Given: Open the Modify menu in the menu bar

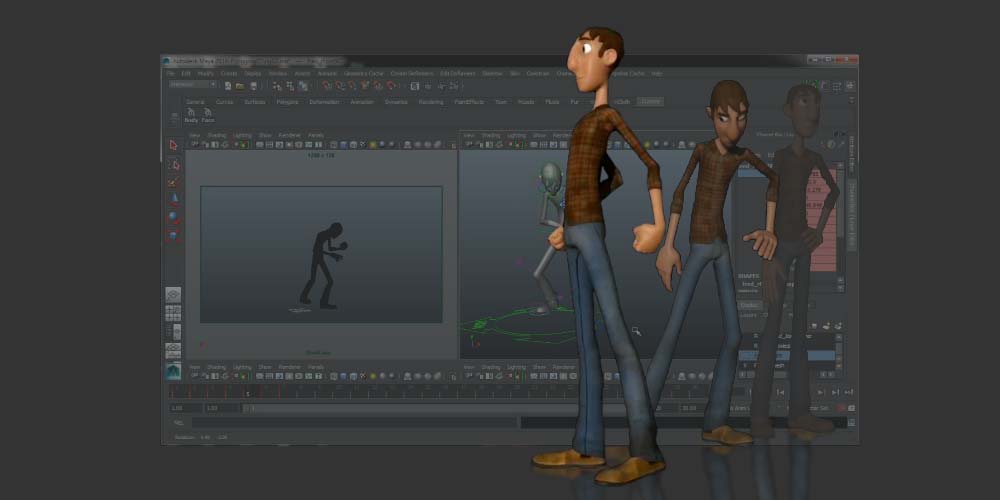Looking at the screenshot, I should [x=205, y=74].
